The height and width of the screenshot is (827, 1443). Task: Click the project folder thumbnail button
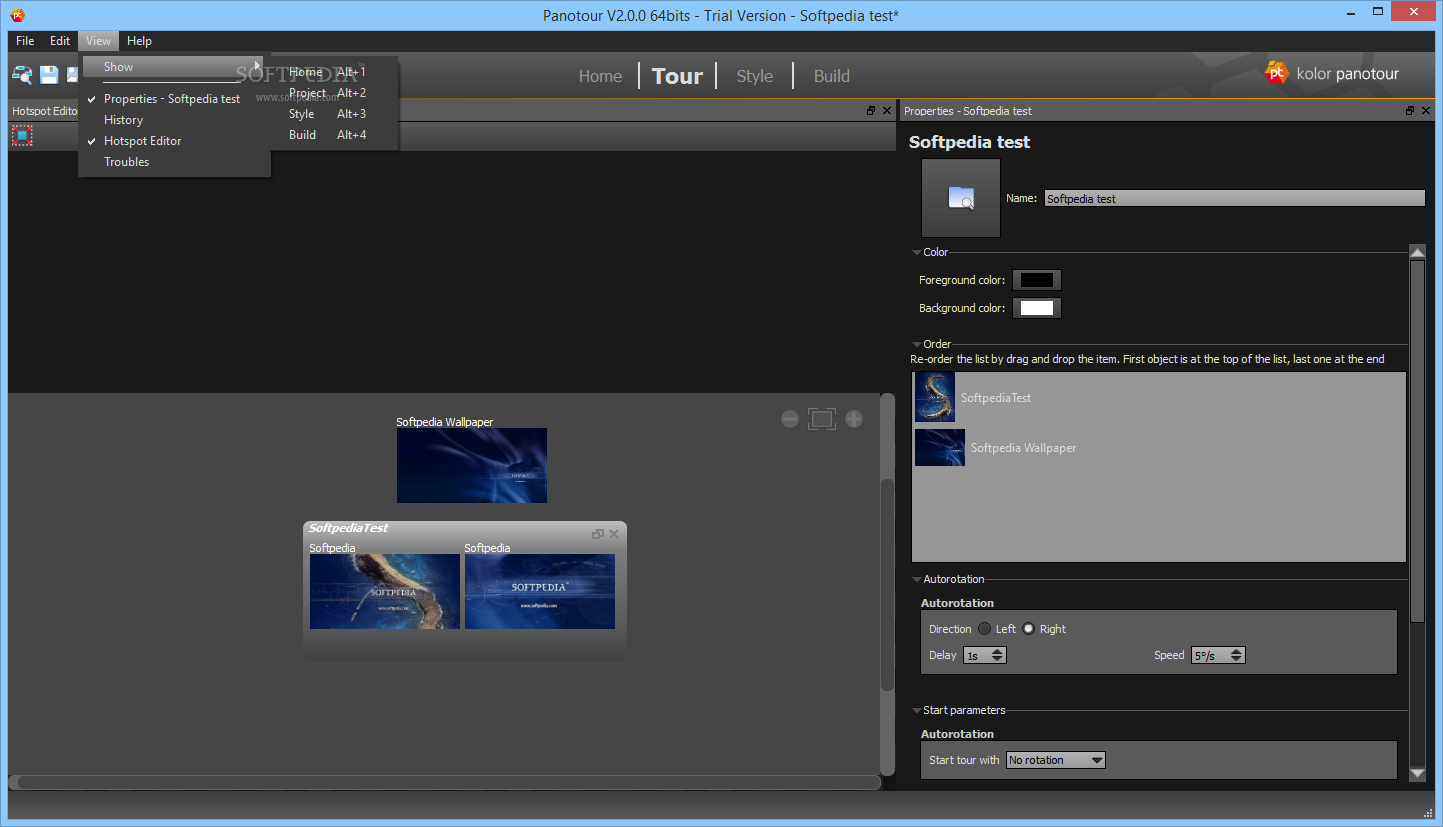[x=961, y=198]
